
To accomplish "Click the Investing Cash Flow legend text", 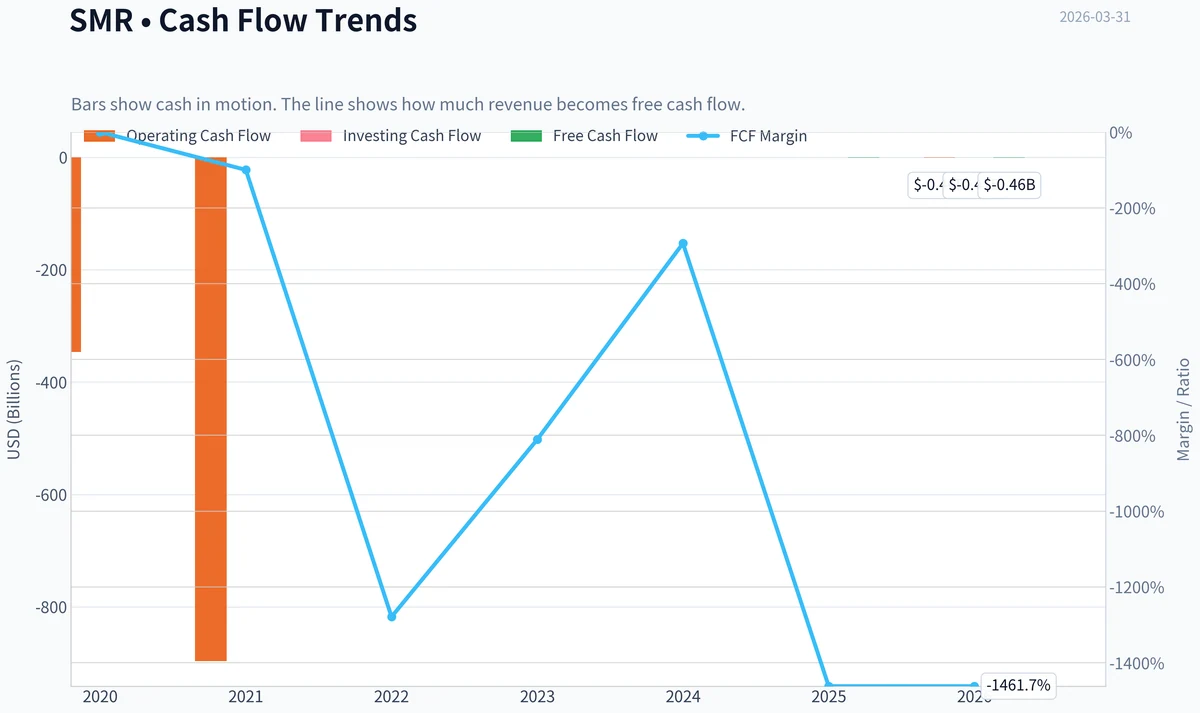I will coord(412,136).
